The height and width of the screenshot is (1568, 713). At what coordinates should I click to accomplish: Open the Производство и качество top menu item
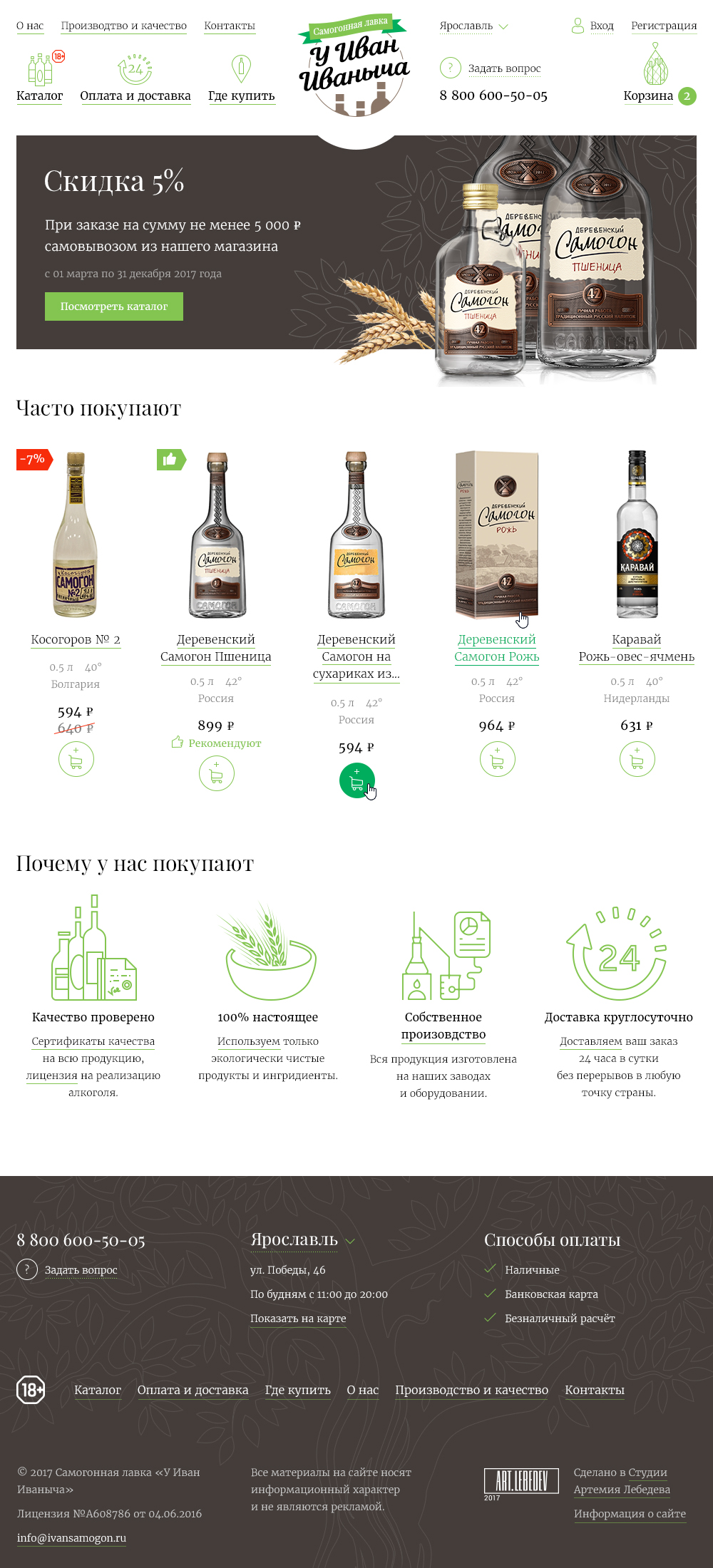(124, 26)
